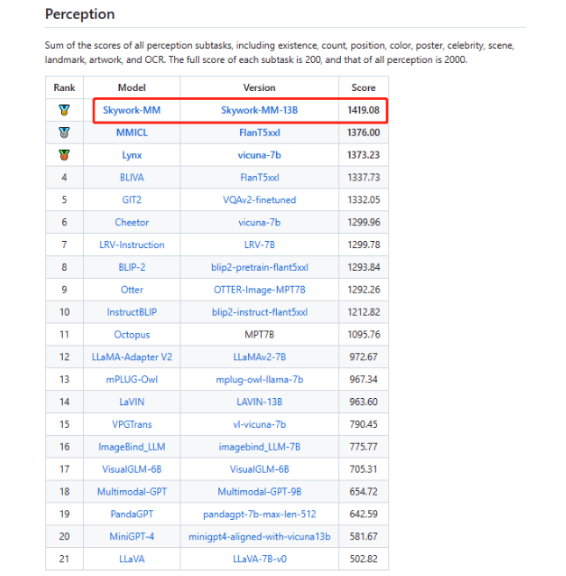Open the GIT2 model link
The width and height of the screenshot is (566, 576).
pos(131,200)
